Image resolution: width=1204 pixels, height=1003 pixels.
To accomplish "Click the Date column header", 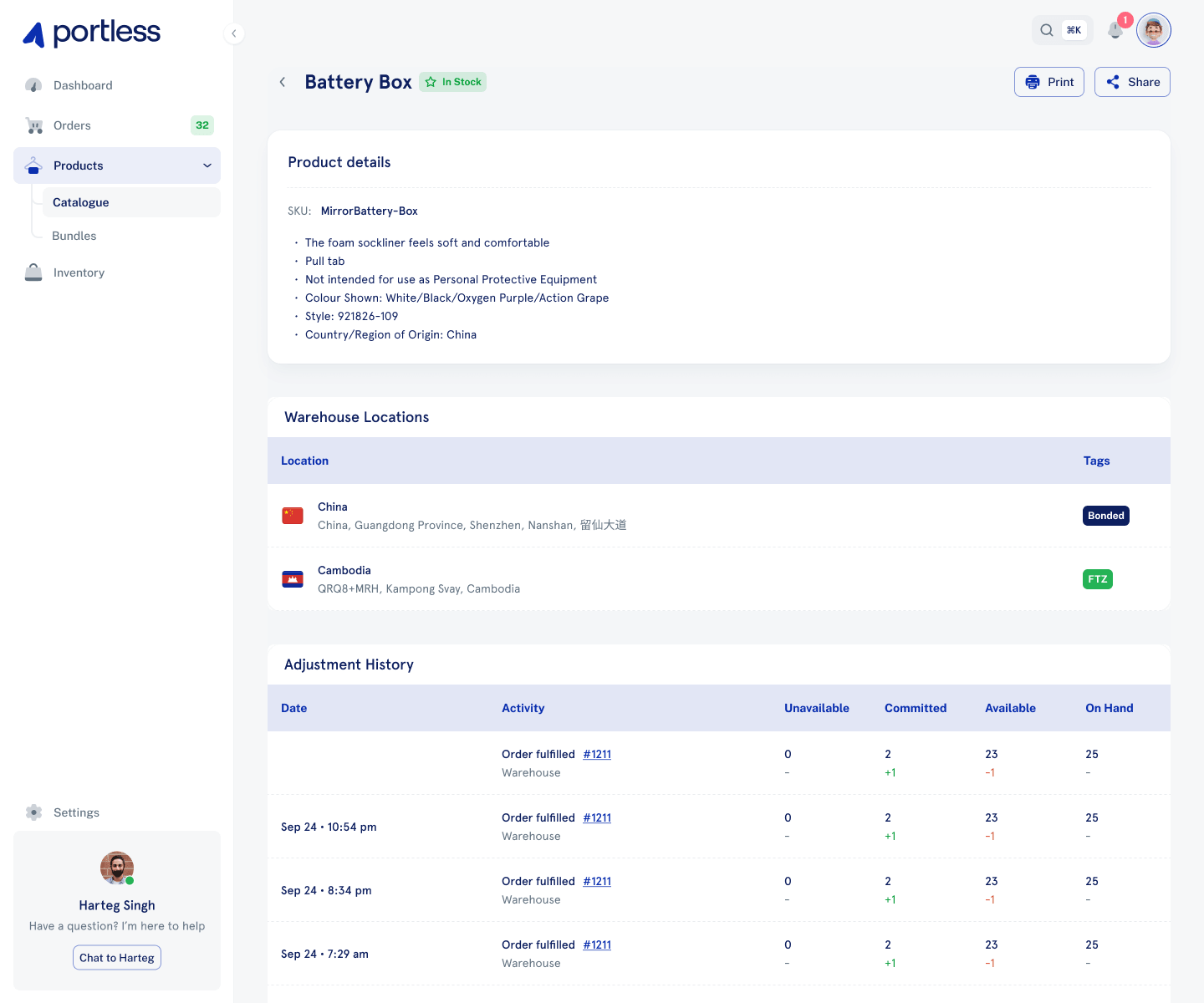I will pyautogui.click(x=294, y=708).
